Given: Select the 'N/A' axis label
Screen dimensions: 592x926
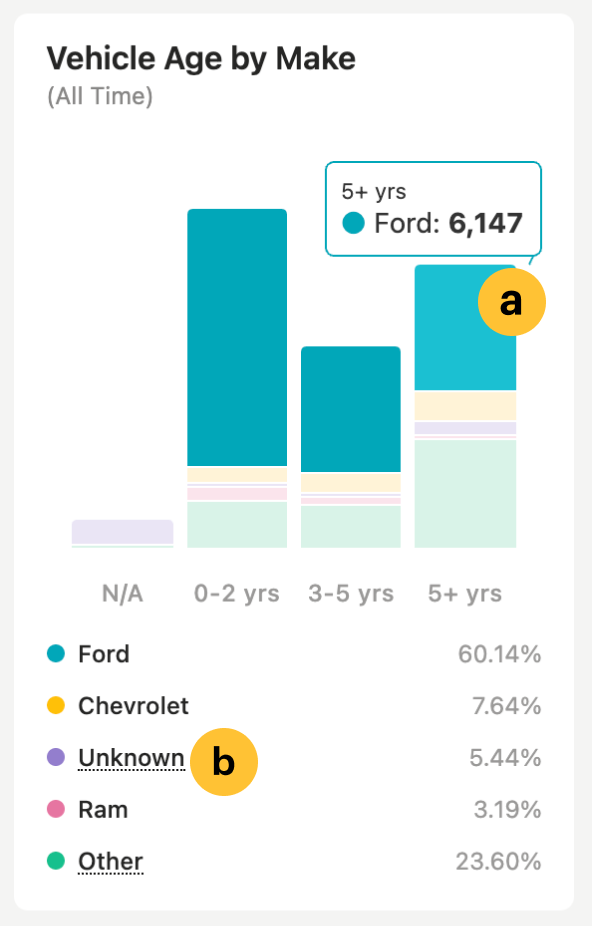Looking at the screenshot, I should click(x=123, y=593).
